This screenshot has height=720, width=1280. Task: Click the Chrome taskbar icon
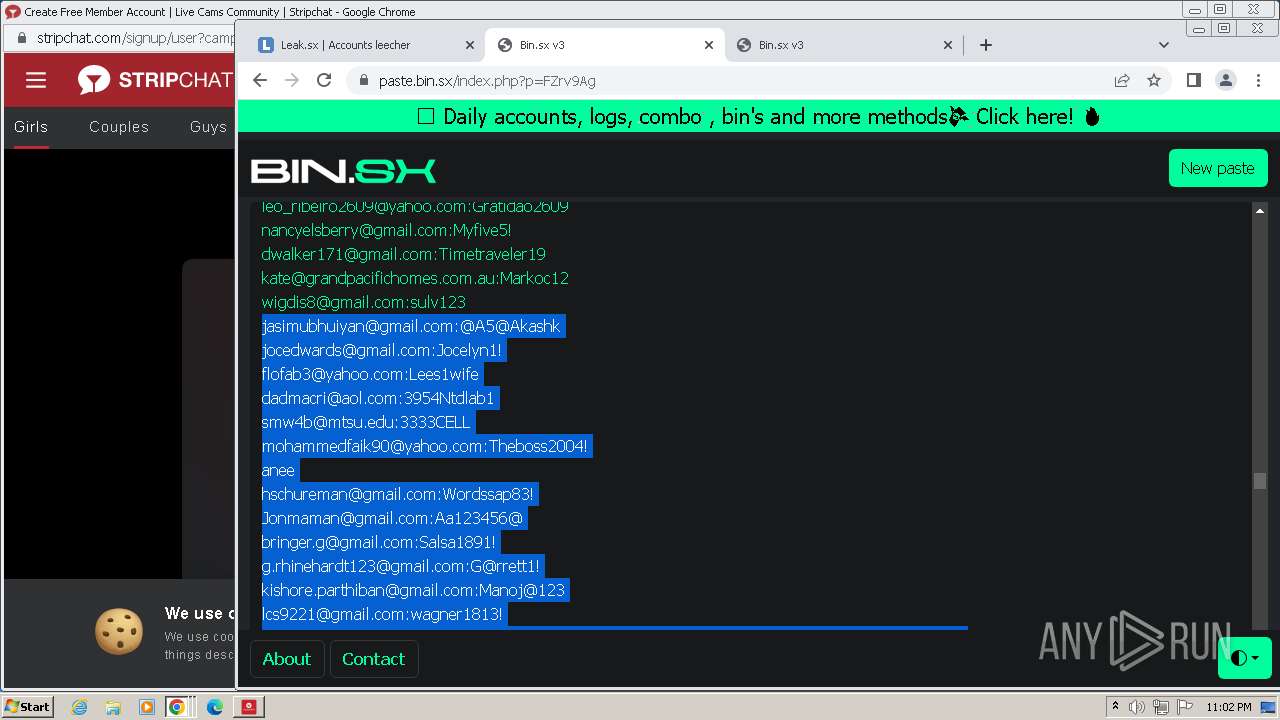[177, 707]
